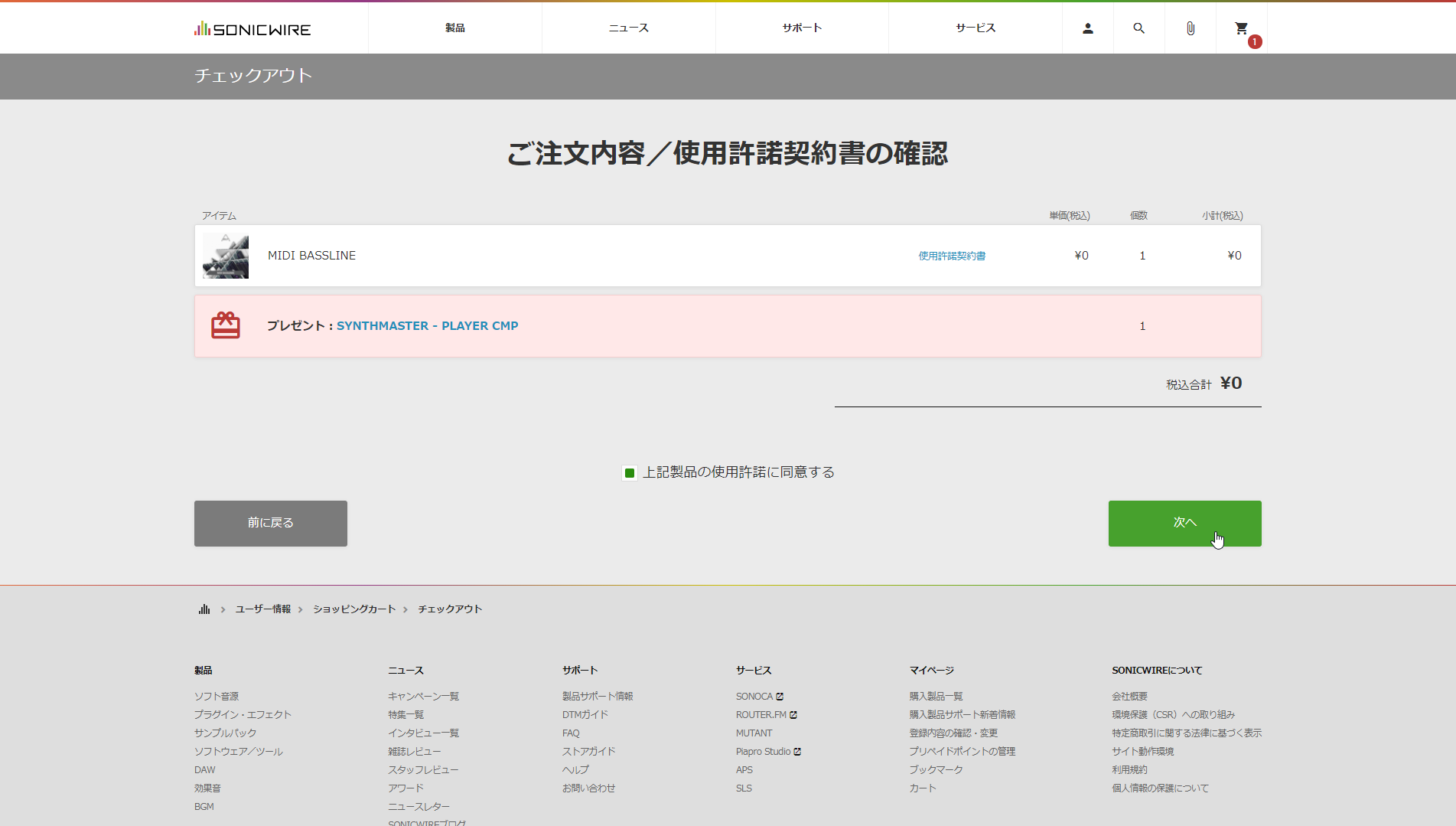Open footer link サイト動作環境
The image size is (1456, 826).
(1143, 752)
